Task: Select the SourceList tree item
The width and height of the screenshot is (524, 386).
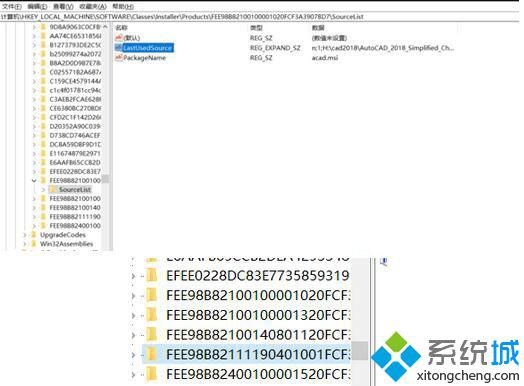Action: click(75, 189)
